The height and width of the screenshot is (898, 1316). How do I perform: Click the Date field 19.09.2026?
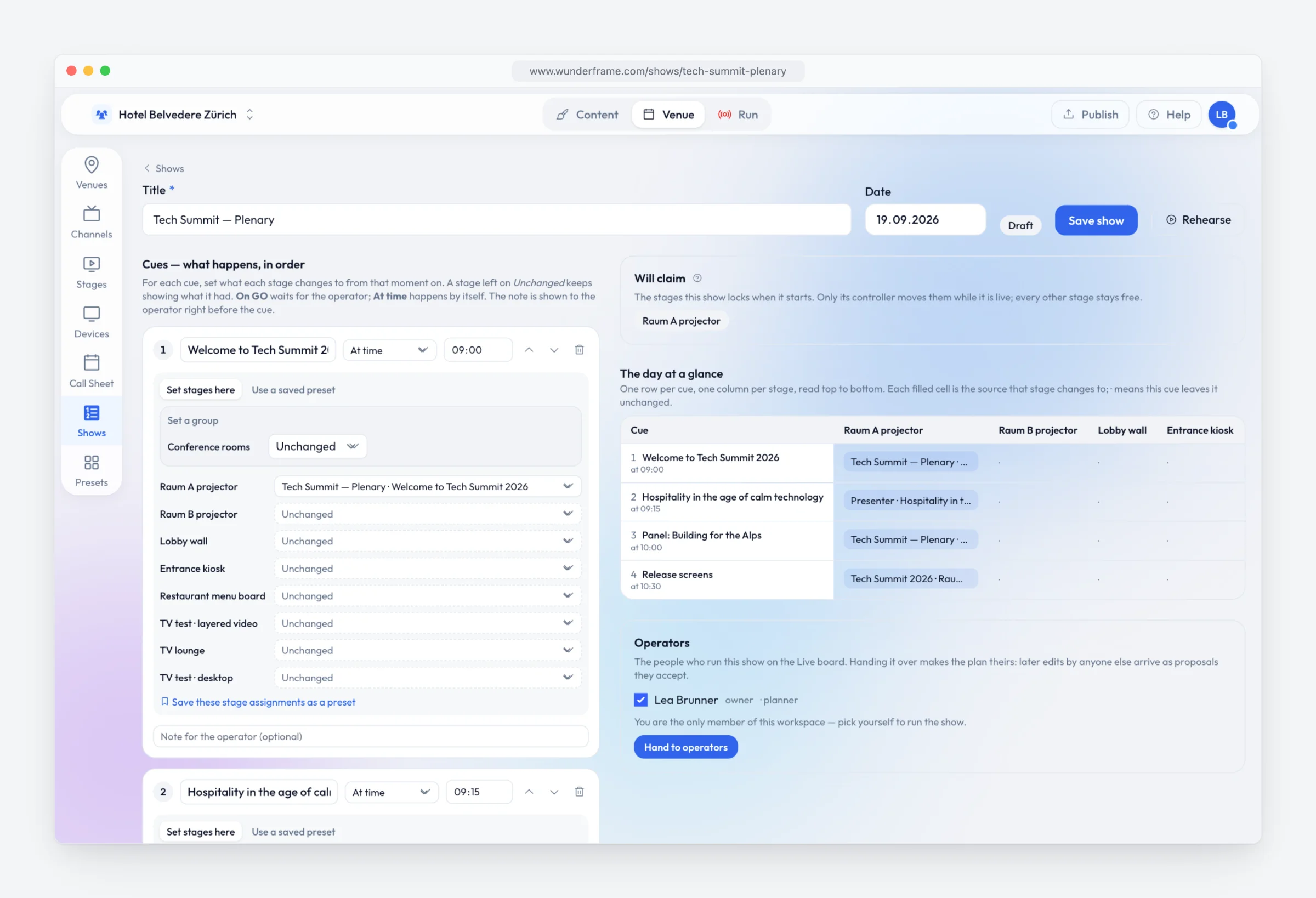coord(924,220)
